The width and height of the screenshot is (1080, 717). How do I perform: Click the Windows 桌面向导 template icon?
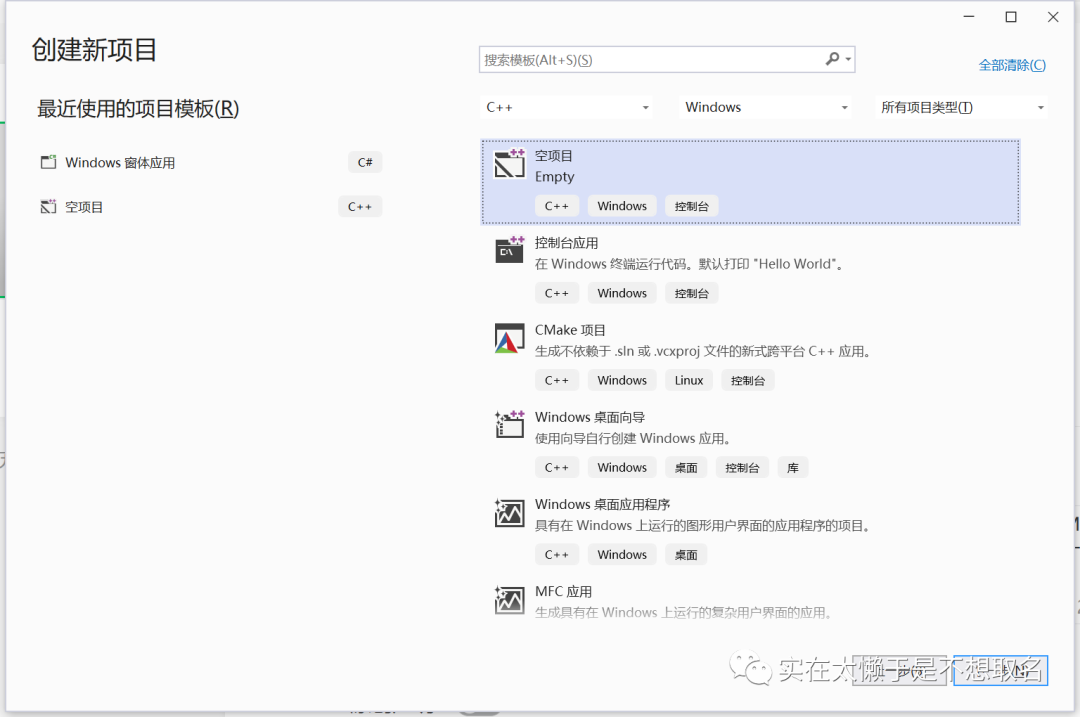510,425
